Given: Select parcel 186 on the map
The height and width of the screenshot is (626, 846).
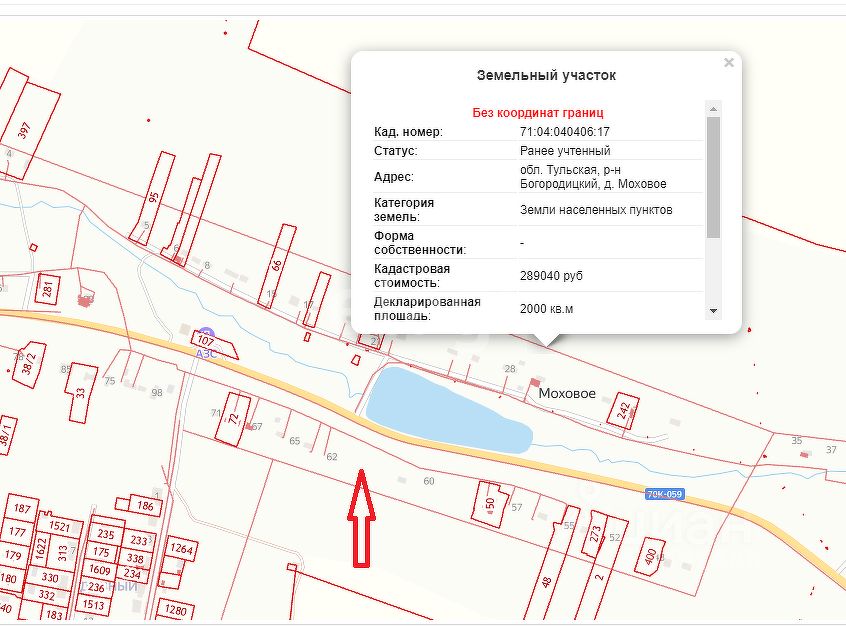Looking at the screenshot, I should [144, 506].
